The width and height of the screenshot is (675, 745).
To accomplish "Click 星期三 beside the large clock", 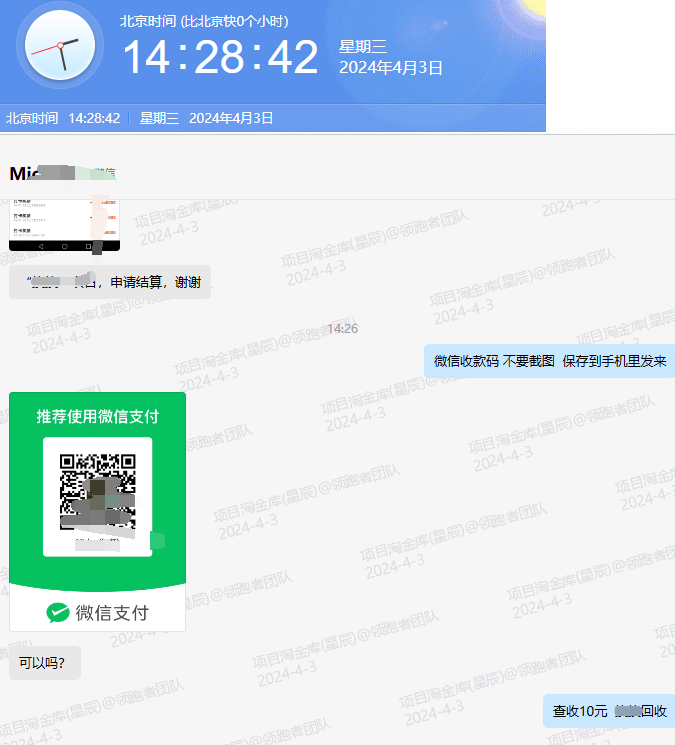I will [363, 47].
